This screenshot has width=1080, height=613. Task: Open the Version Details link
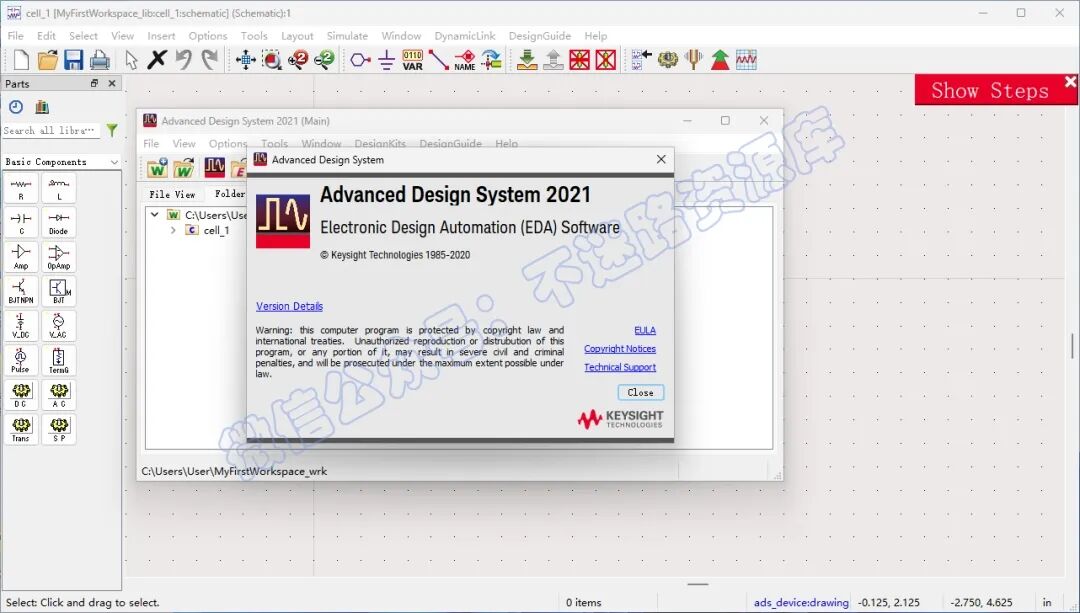click(289, 306)
